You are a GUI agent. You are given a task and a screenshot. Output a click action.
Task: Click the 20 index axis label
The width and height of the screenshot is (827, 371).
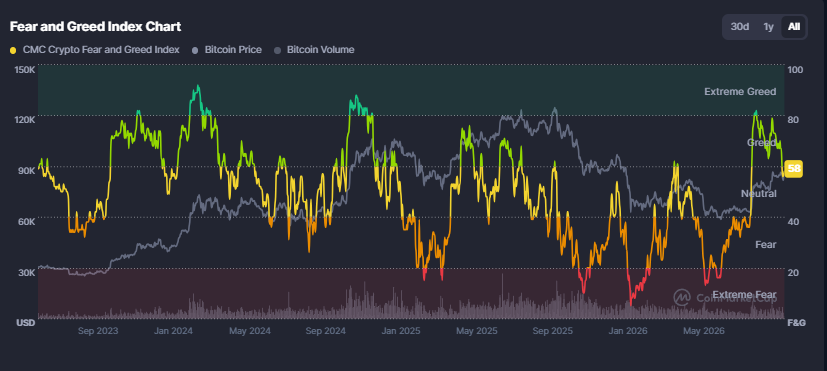[x=792, y=272]
